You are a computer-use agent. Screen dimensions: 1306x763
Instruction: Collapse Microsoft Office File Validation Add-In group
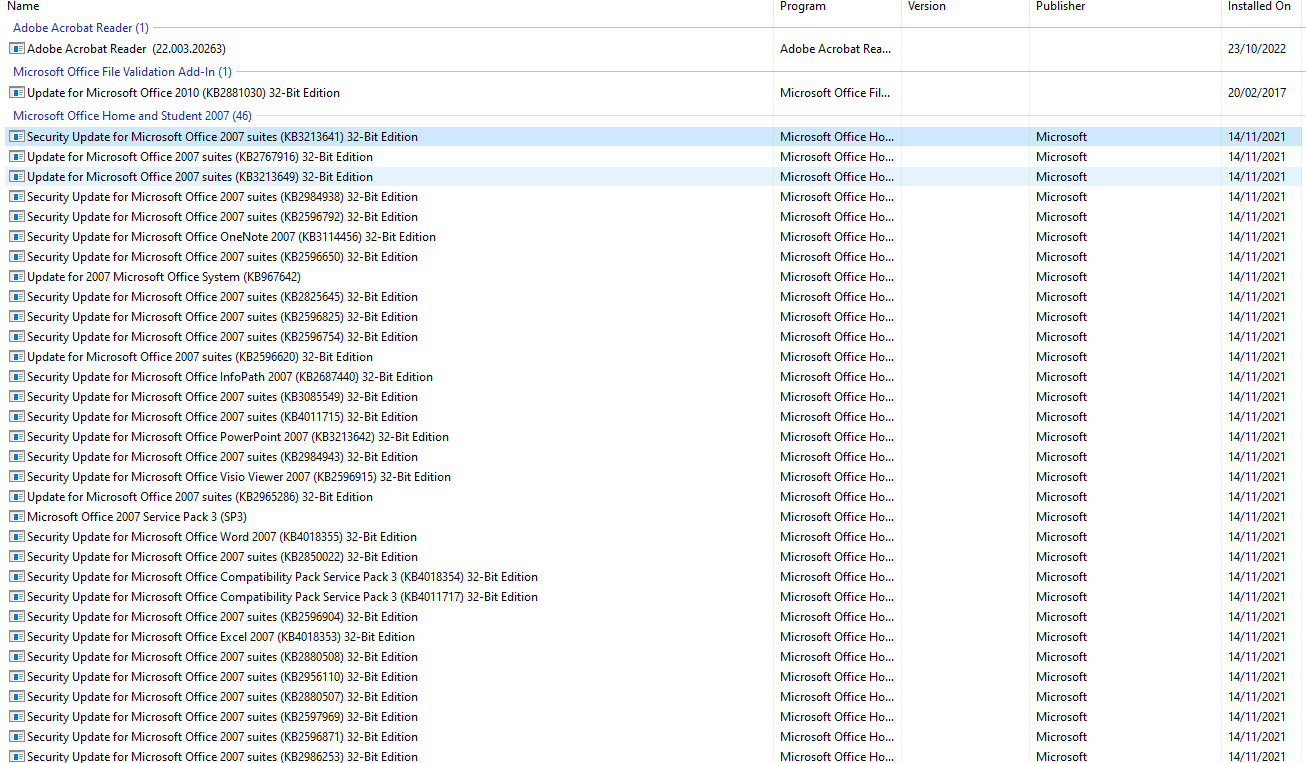[122, 72]
